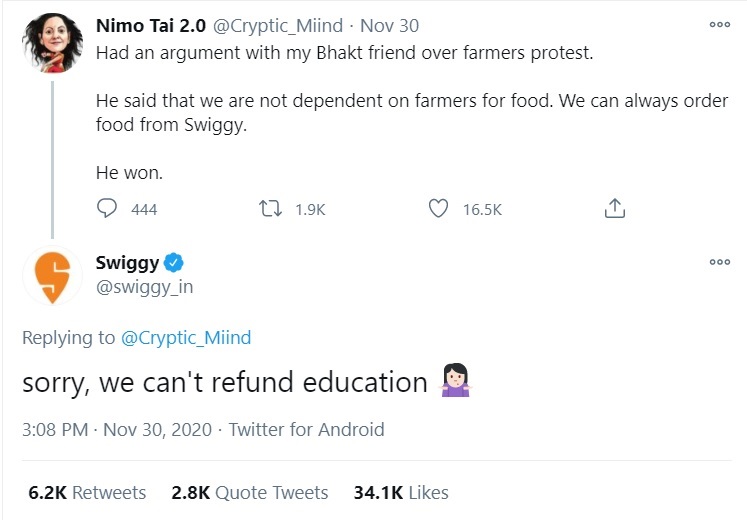
Task: Like the tweet with 16.5K likes
Action: point(438,209)
